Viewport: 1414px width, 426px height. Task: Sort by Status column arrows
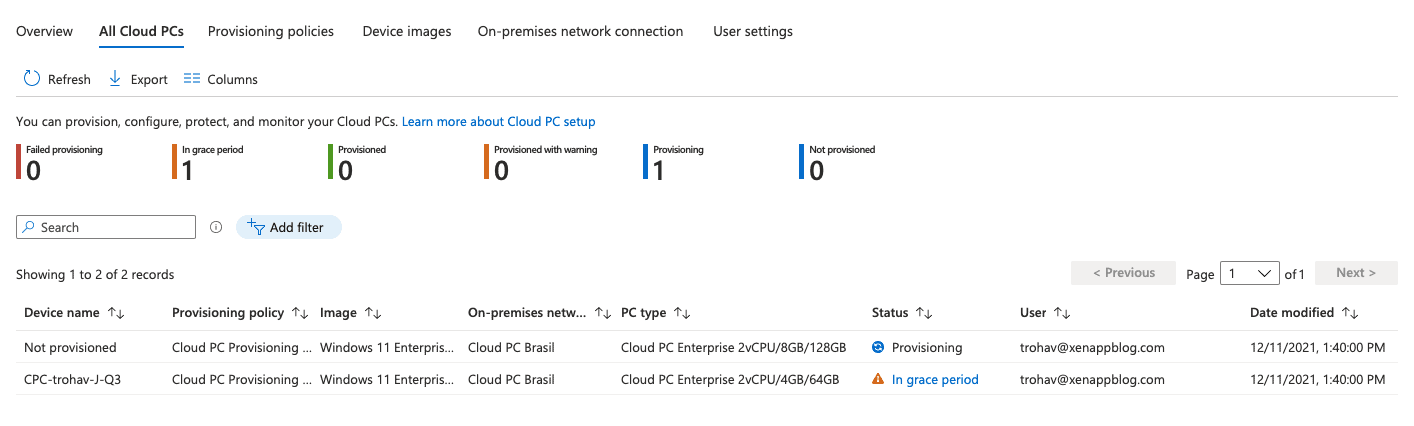[924, 313]
